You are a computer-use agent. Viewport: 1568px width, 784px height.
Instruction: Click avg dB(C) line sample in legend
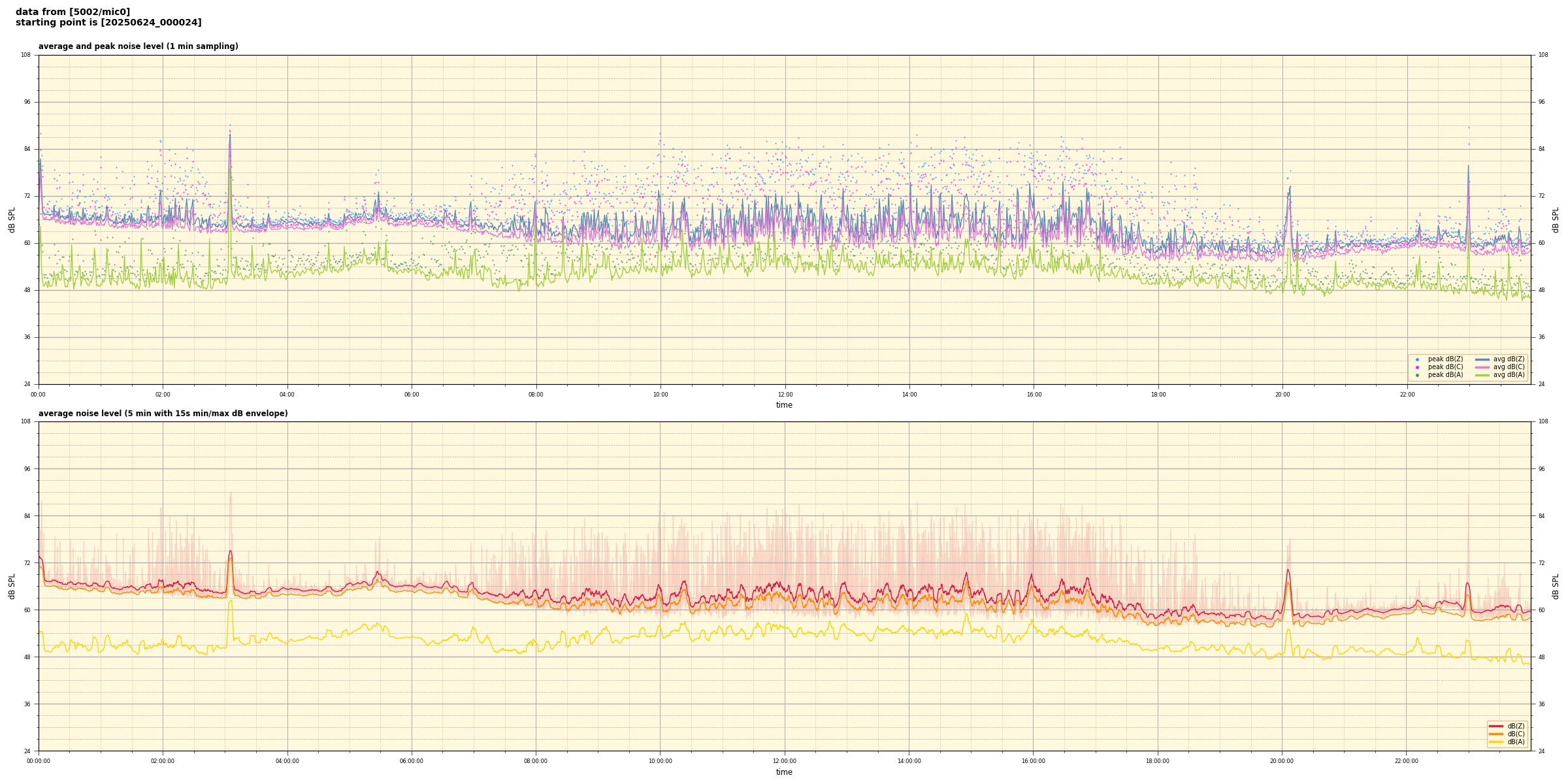click(1482, 367)
